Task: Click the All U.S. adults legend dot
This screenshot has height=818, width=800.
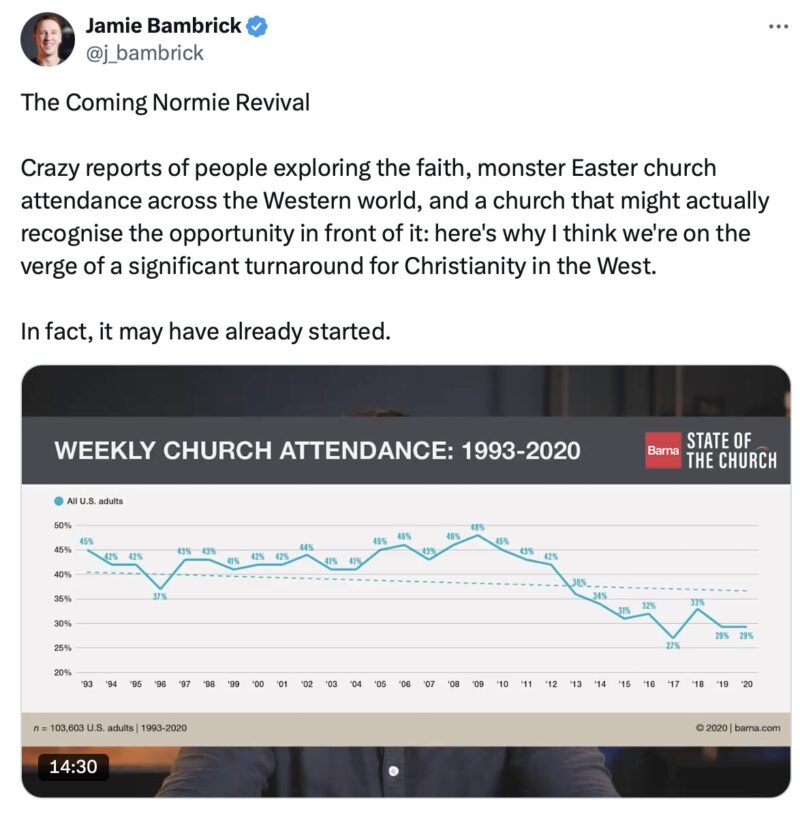Action: point(59,500)
